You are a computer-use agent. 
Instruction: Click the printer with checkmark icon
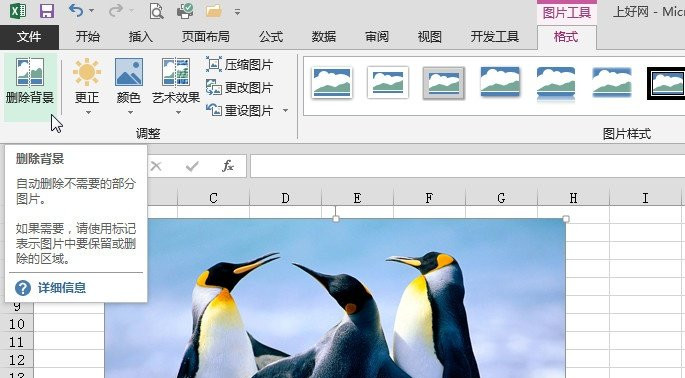[185, 10]
